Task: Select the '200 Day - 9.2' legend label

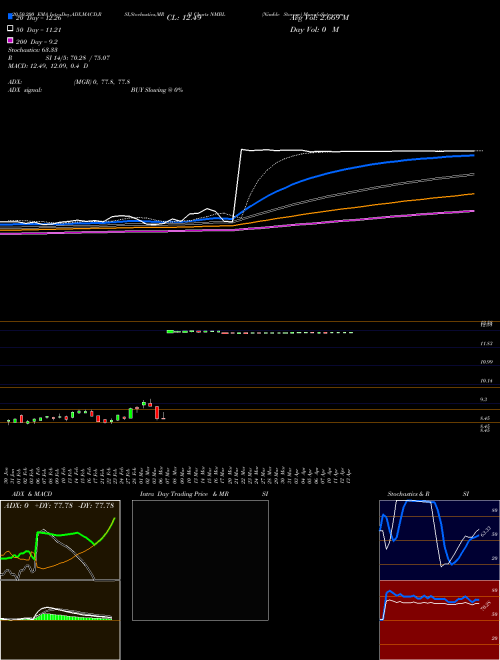Action: click(x=37, y=42)
